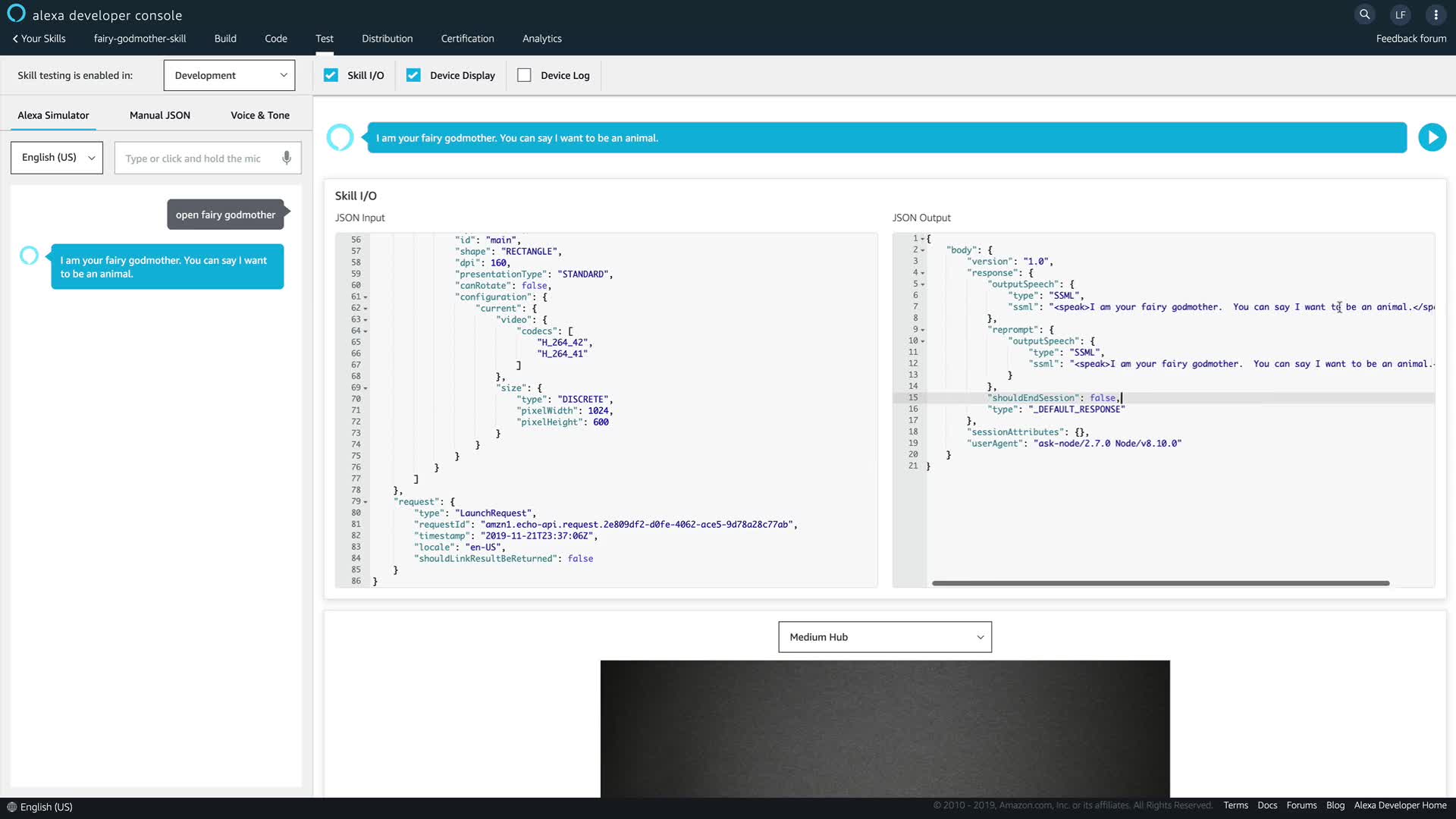Enable the Device Log checkbox
The image size is (1456, 819).
tap(524, 75)
